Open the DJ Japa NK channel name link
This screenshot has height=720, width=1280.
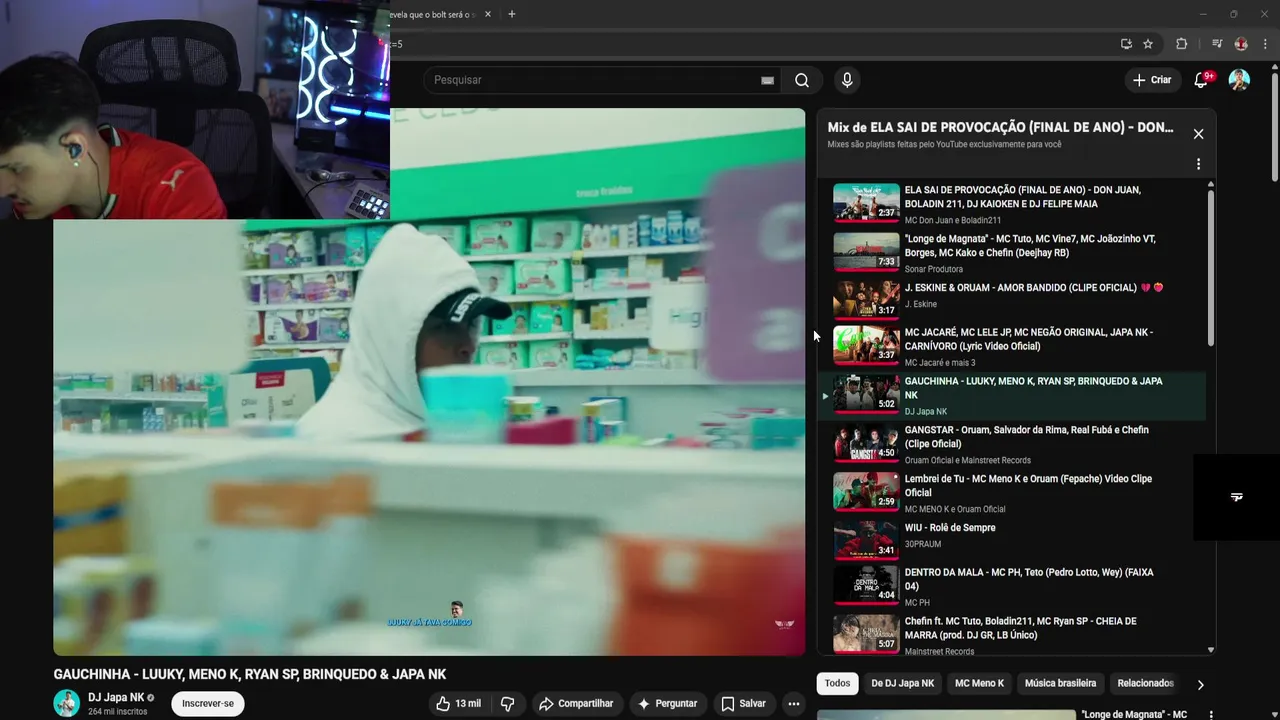click(x=116, y=697)
